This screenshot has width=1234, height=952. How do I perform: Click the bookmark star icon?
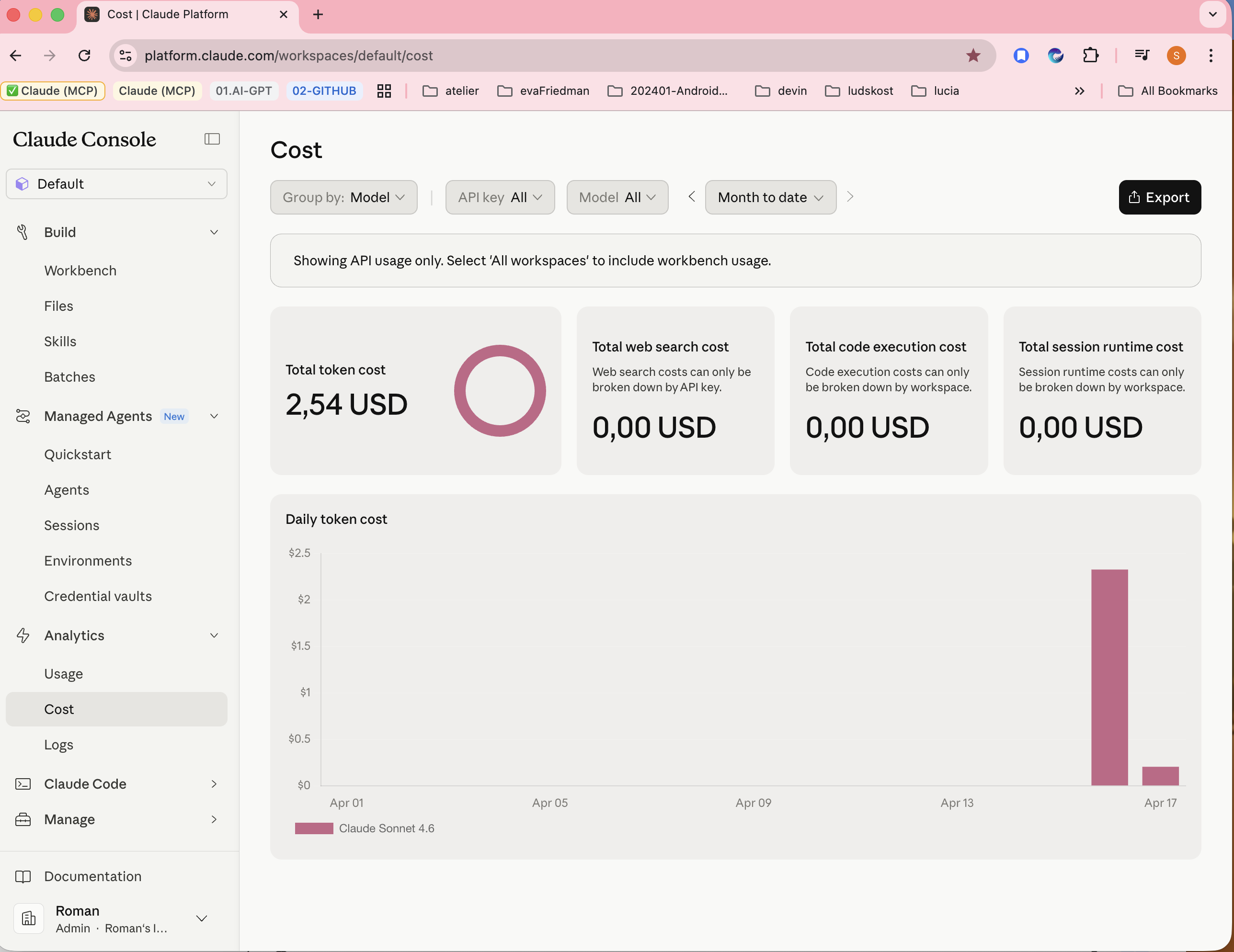[973, 56]
